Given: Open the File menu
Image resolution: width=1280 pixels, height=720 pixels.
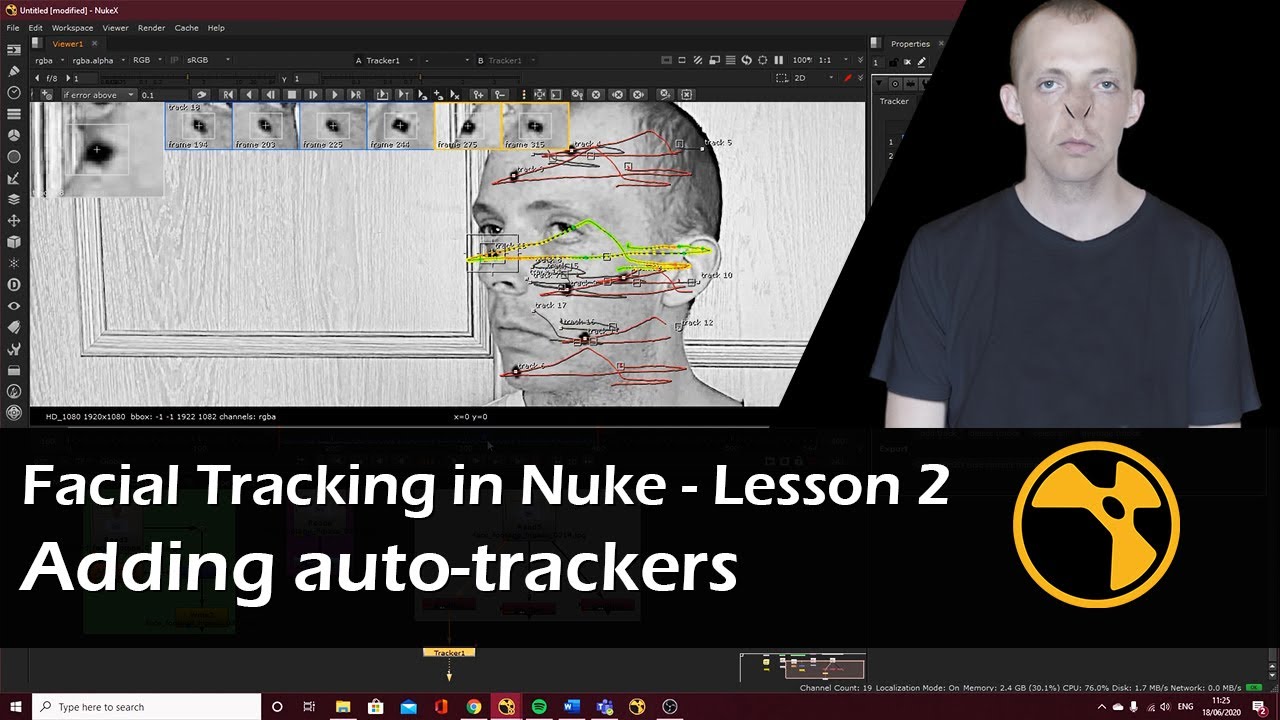Looking at the screenshot, I should [13, 28].
